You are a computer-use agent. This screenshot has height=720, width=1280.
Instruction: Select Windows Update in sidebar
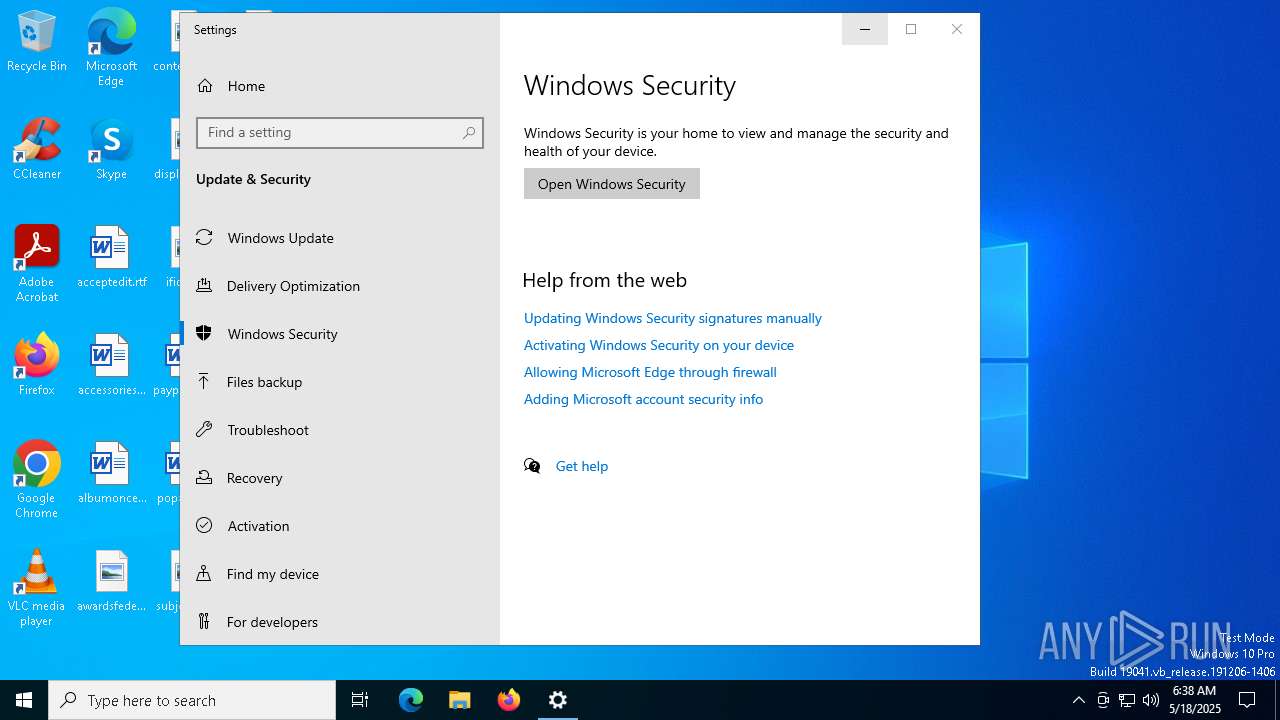pyautogui.click(x=339, y=238)
